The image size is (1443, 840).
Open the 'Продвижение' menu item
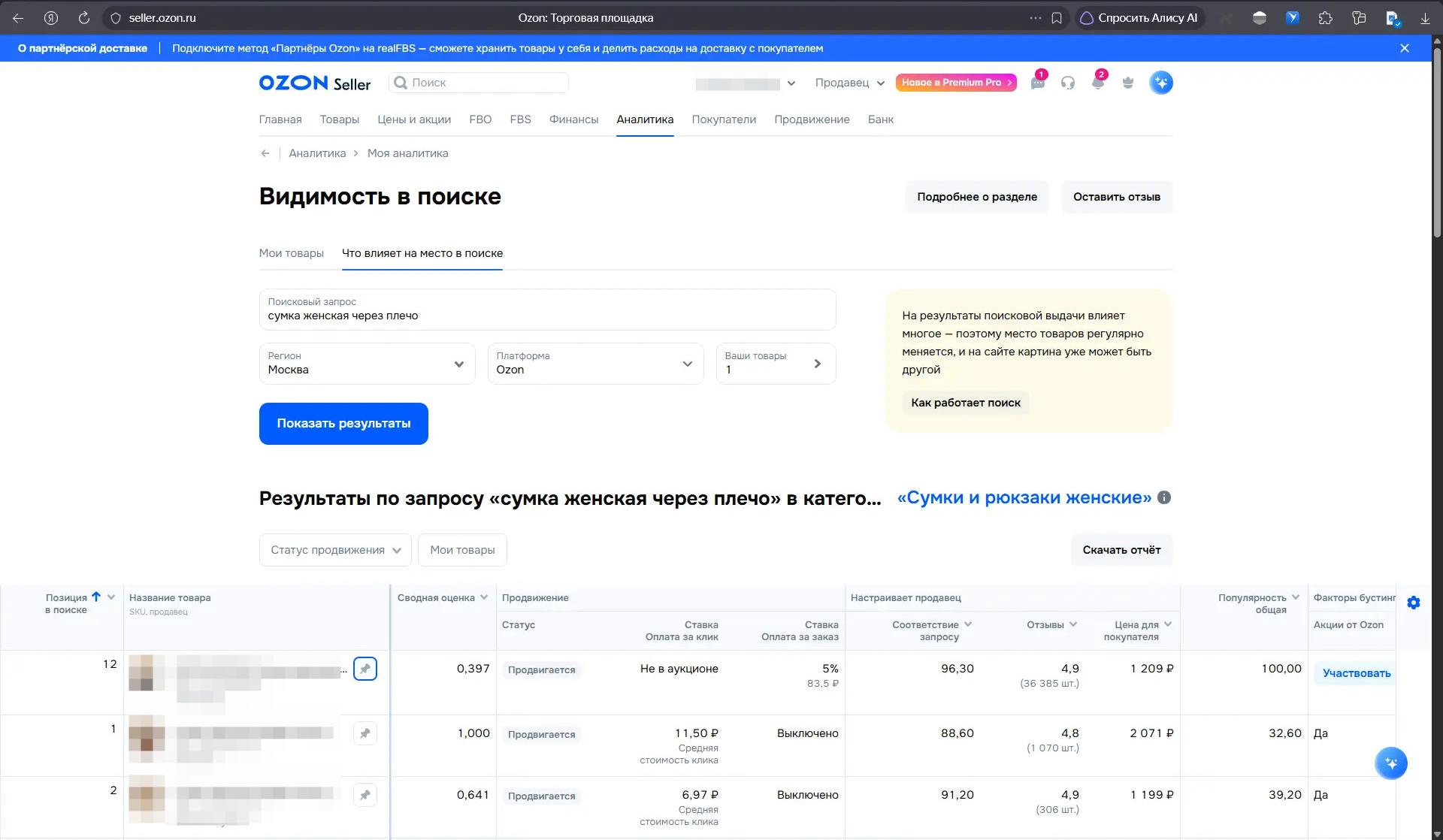812,119
